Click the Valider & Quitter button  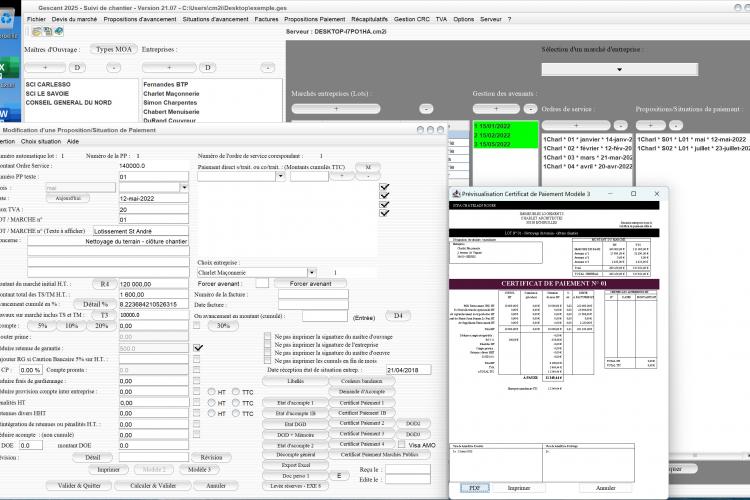tap(79, 486)
